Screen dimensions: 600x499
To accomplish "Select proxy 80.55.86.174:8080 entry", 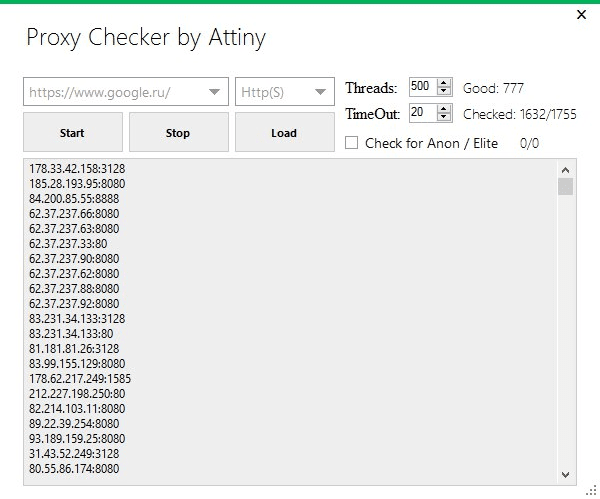I will [74, 469].
